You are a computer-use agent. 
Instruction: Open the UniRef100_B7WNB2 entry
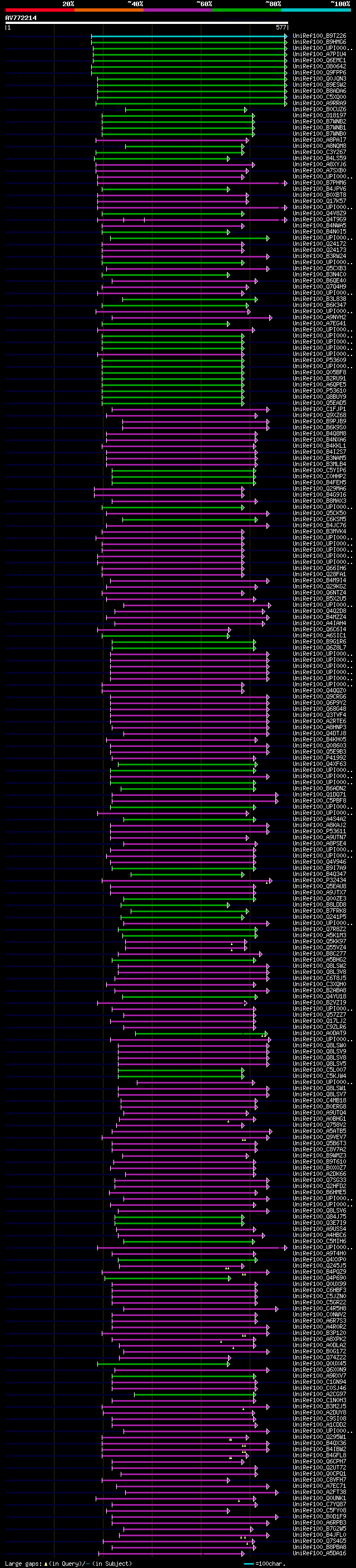pyautogui.click(x=319, y=122)
